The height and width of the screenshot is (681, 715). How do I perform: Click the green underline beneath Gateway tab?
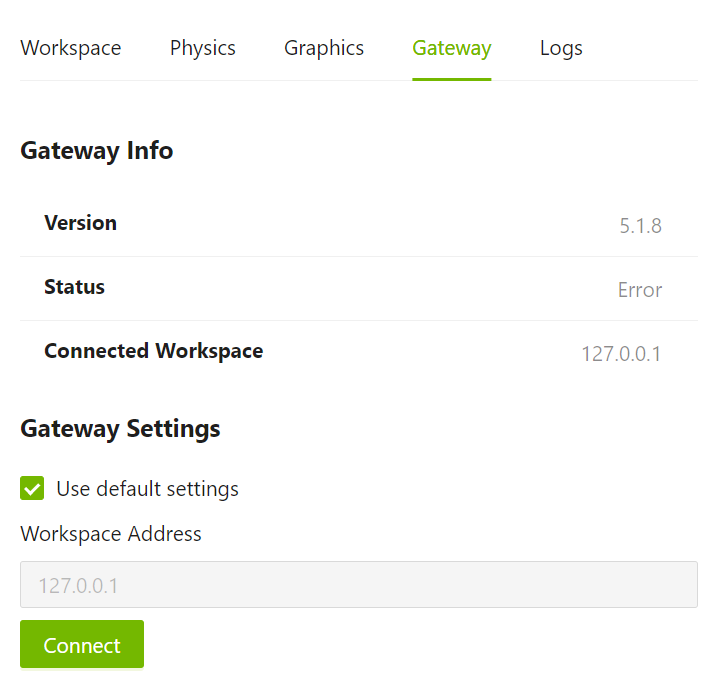(x=451, y=79)
